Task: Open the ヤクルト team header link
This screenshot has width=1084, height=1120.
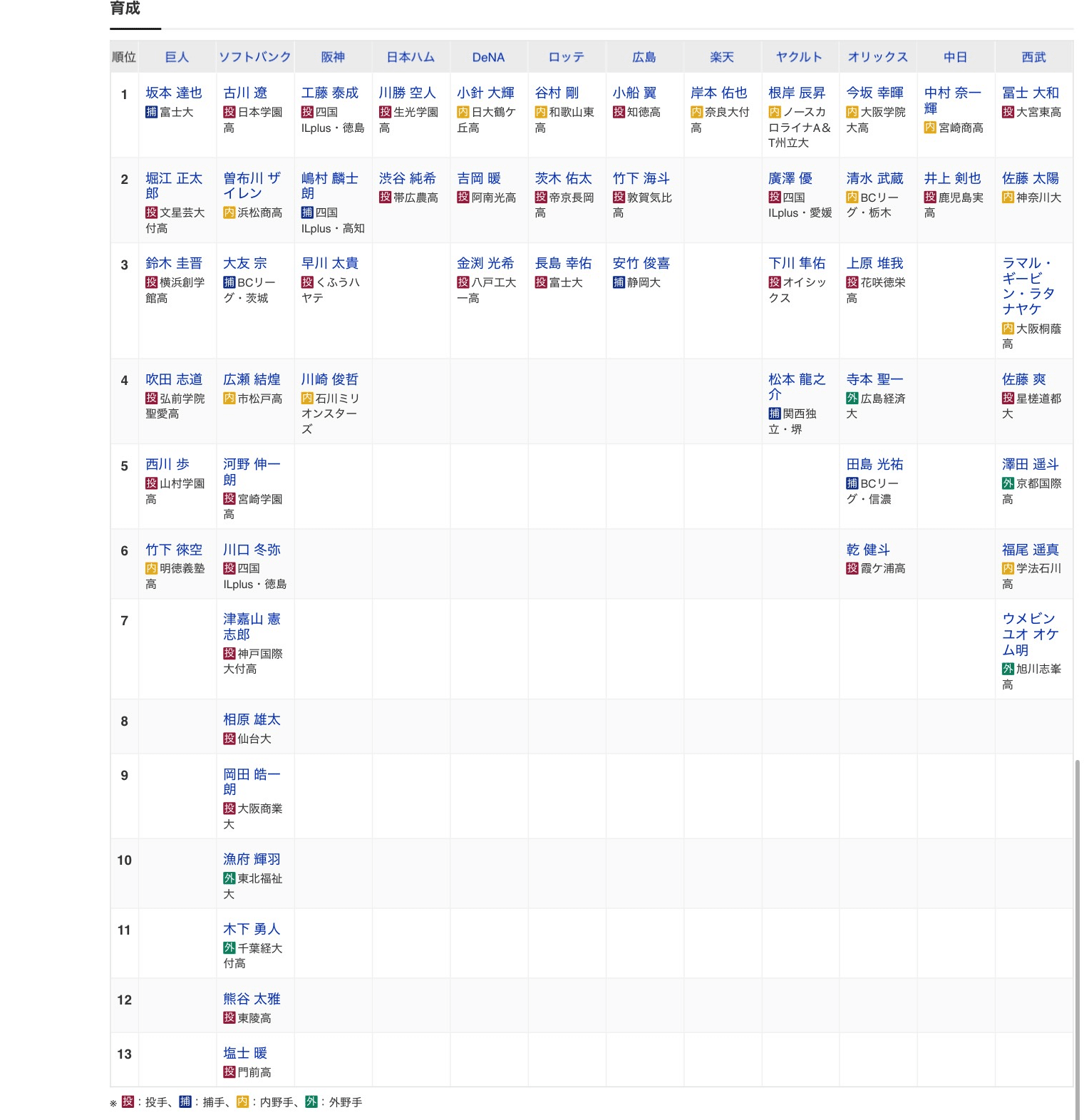Action: [800, 57]
